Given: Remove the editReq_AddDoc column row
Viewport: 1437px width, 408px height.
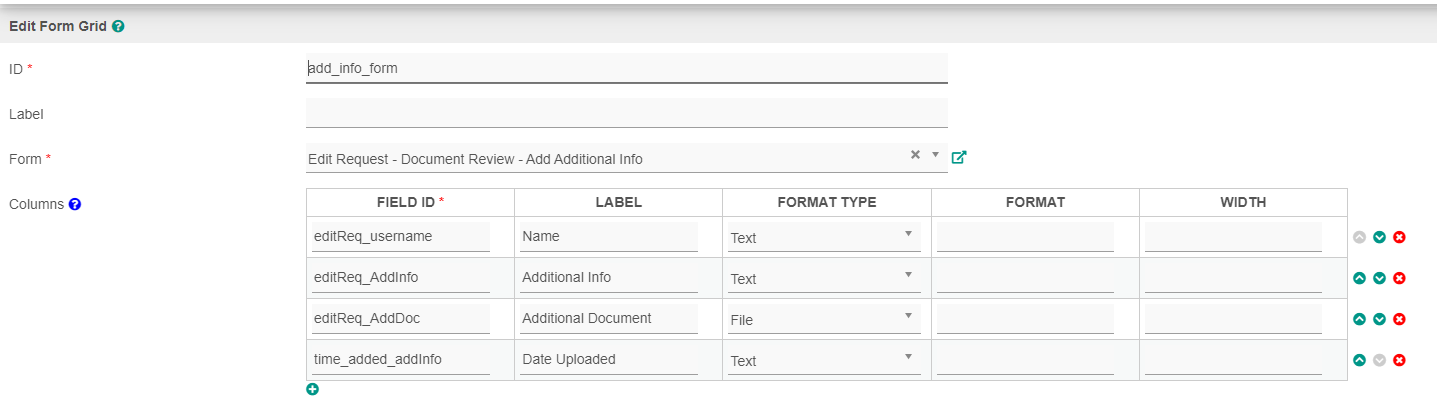Looking at the screenshot, I should point(1399,319).
